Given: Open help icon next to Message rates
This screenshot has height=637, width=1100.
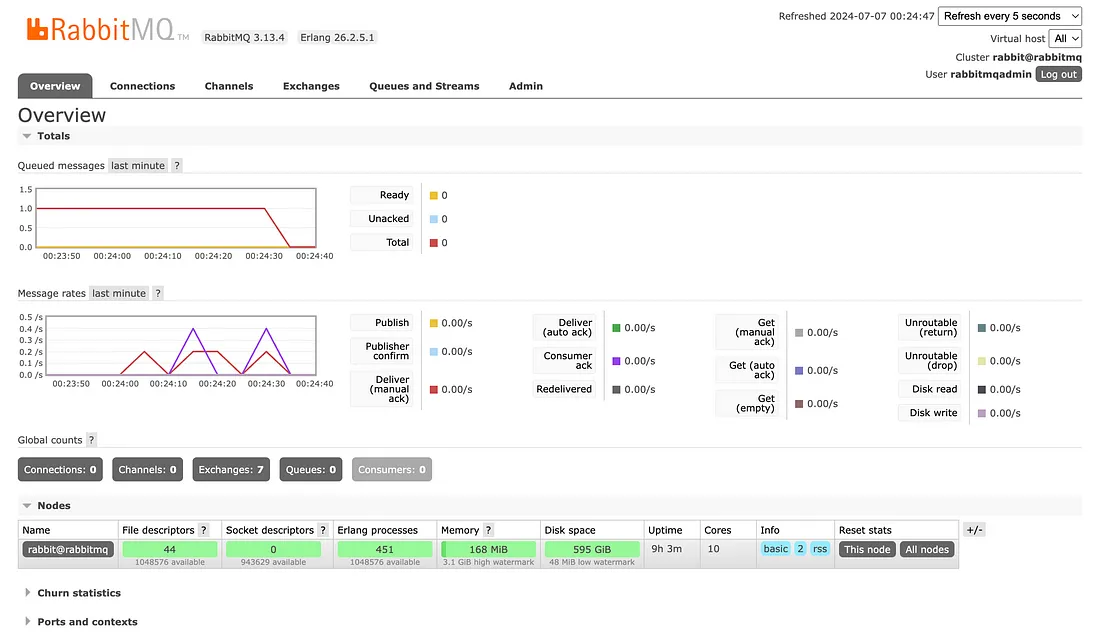Looking at the screenshot, I should (158, 293).
